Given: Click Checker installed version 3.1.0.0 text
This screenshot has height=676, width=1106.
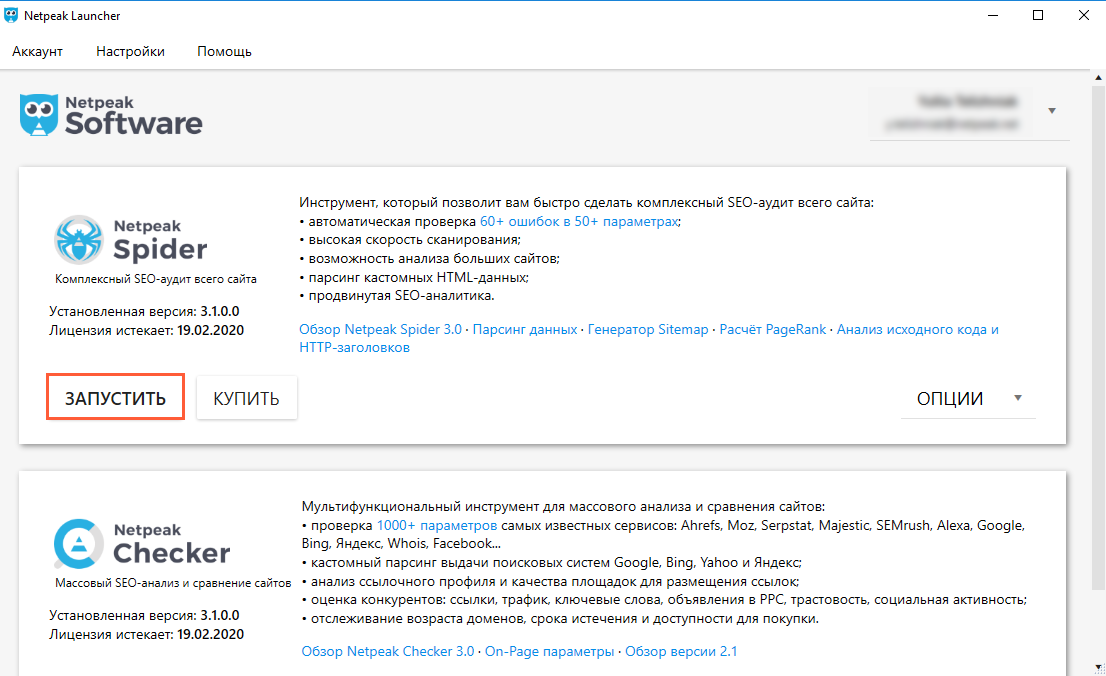Looking at the screenshot, I should (x=219, y=615).
